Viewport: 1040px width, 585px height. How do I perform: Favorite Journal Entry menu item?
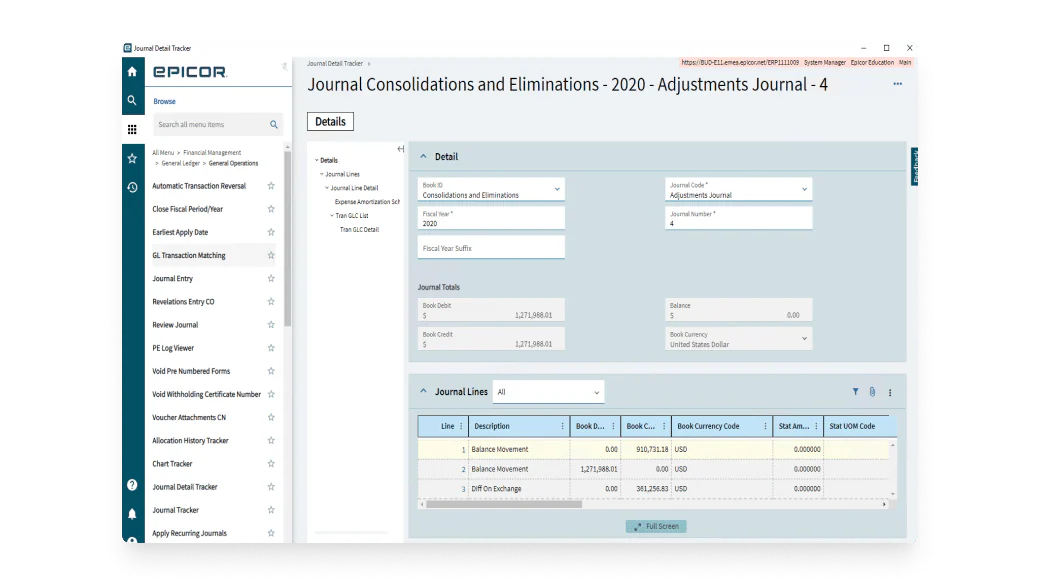[x=271, y=279]
